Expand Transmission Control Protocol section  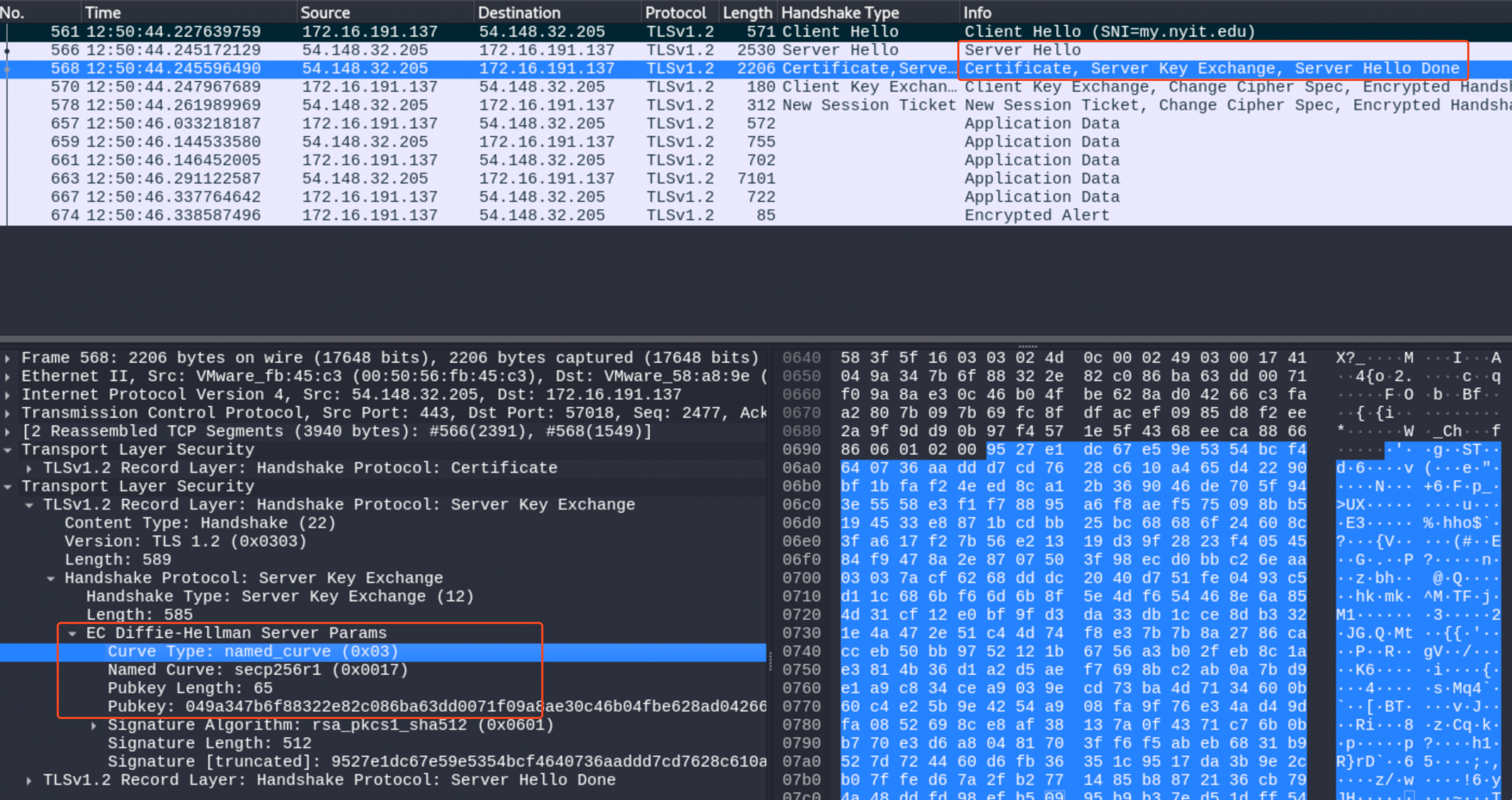point(7,413)
